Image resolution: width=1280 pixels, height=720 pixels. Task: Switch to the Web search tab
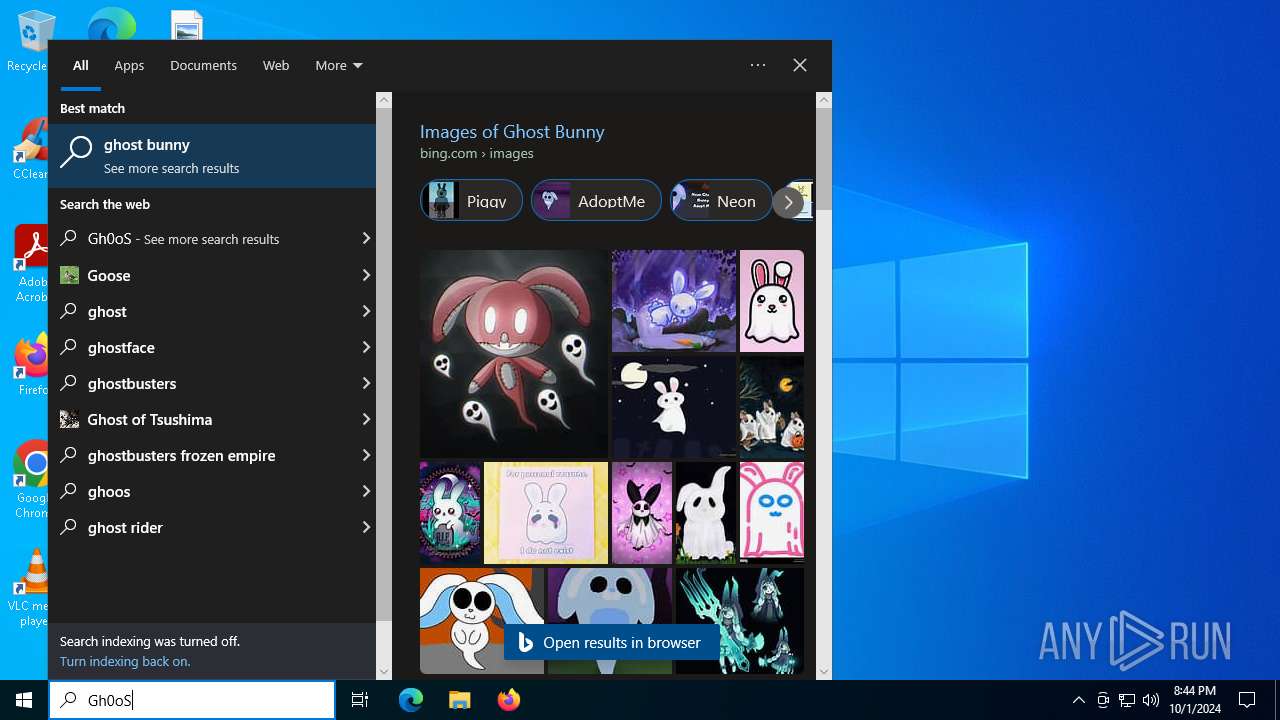click(x=276, y=65)
